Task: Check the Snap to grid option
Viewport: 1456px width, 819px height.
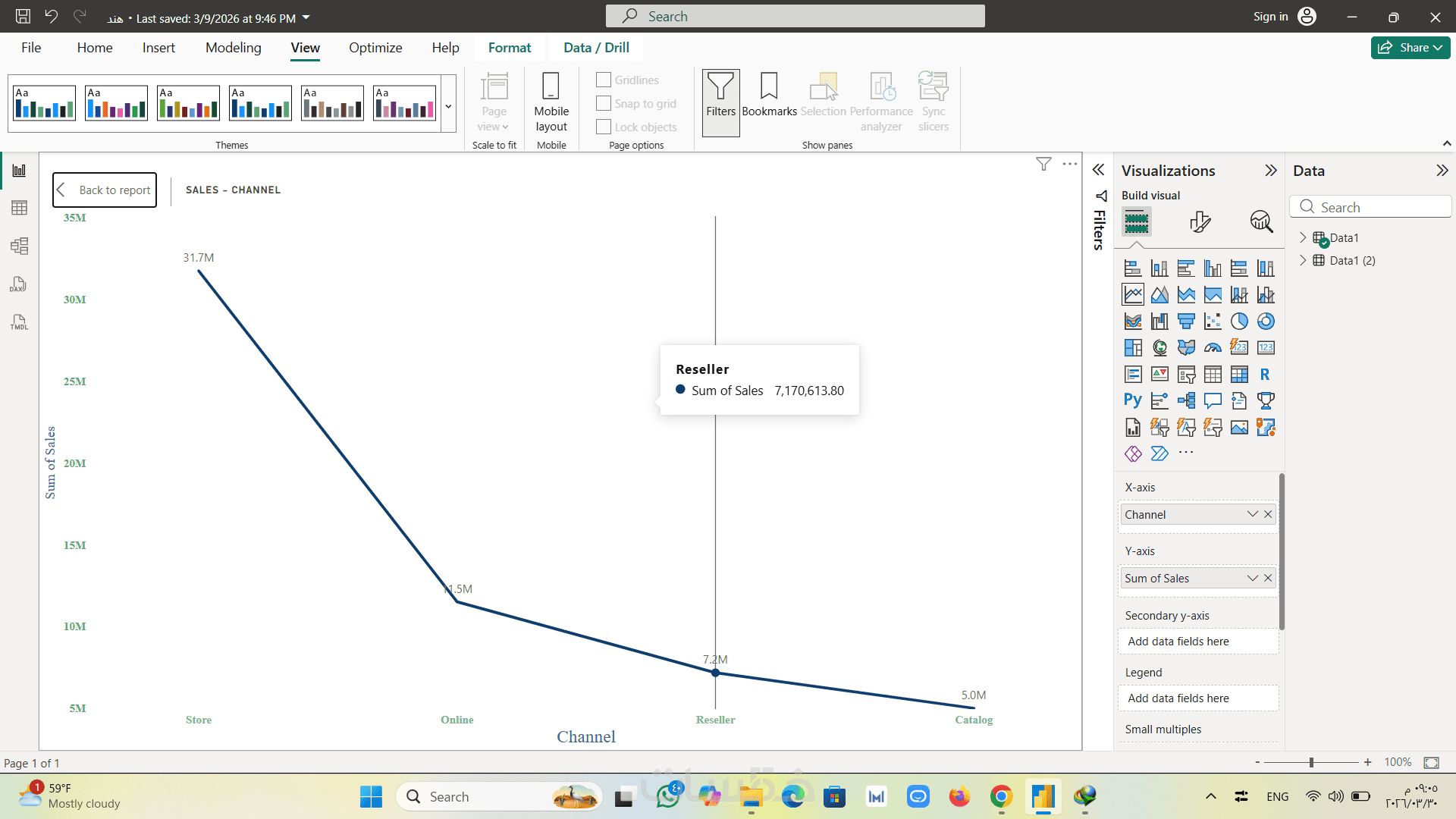Action: (604, 103)
